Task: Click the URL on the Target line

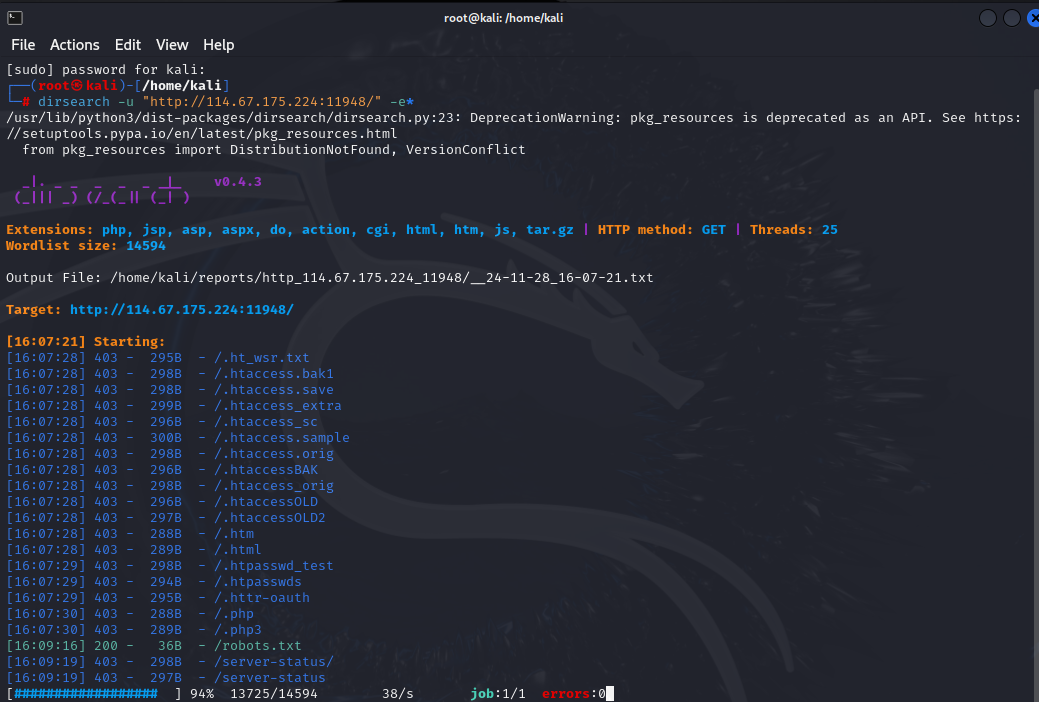Action: (182, 309)
